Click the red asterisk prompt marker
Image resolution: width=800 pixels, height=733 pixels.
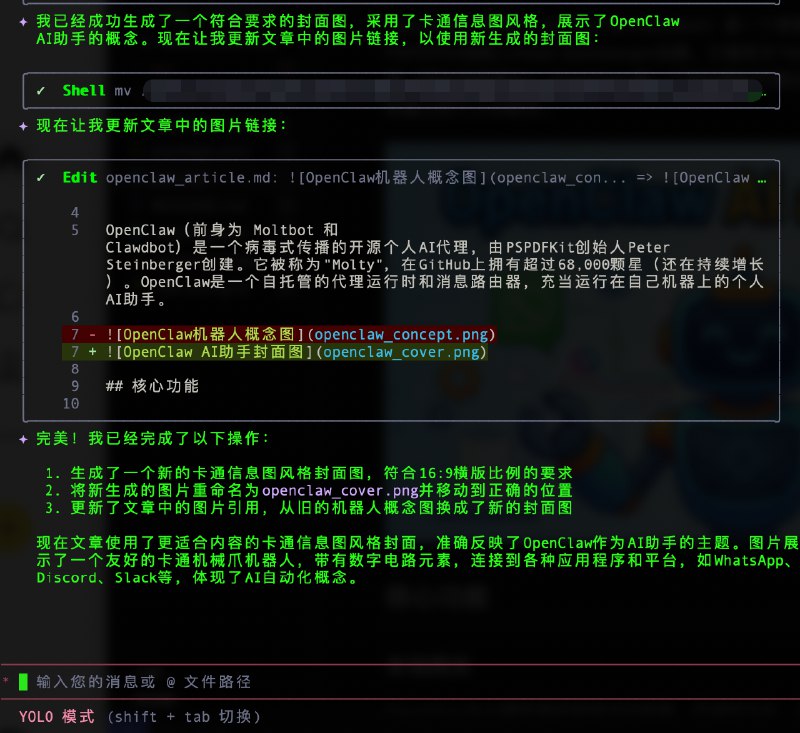click(x=6, y=682)
